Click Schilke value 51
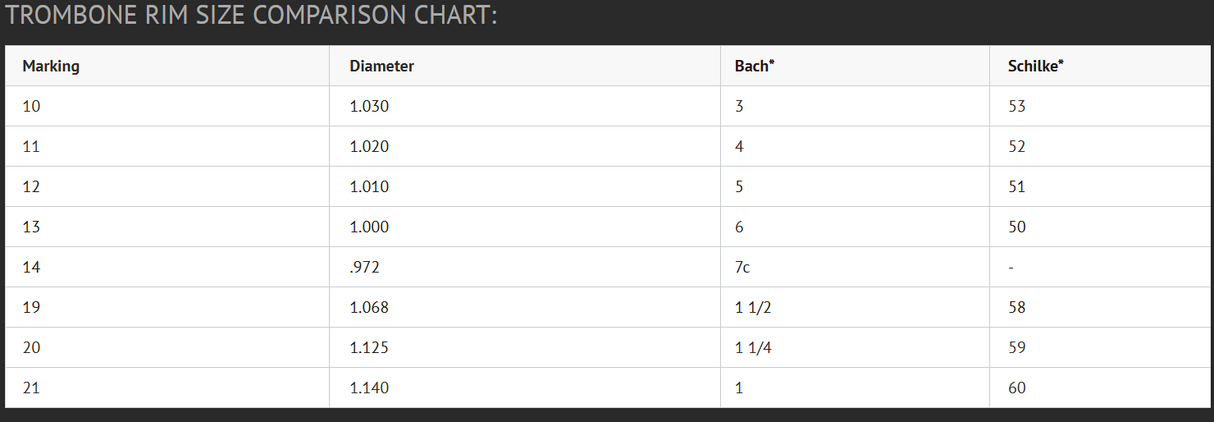This screenshot has height=422, width=1214. (1017, 187)
